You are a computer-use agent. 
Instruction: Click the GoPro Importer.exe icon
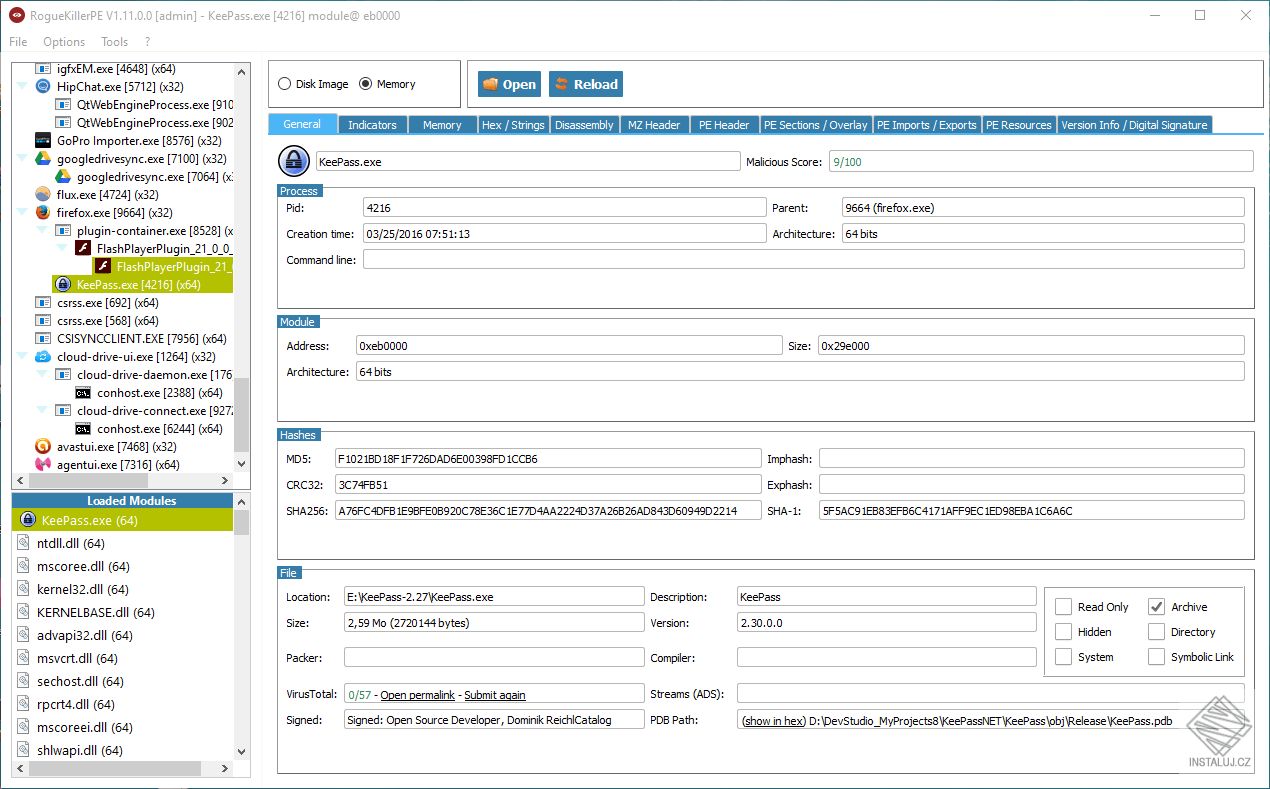[42, 141]
